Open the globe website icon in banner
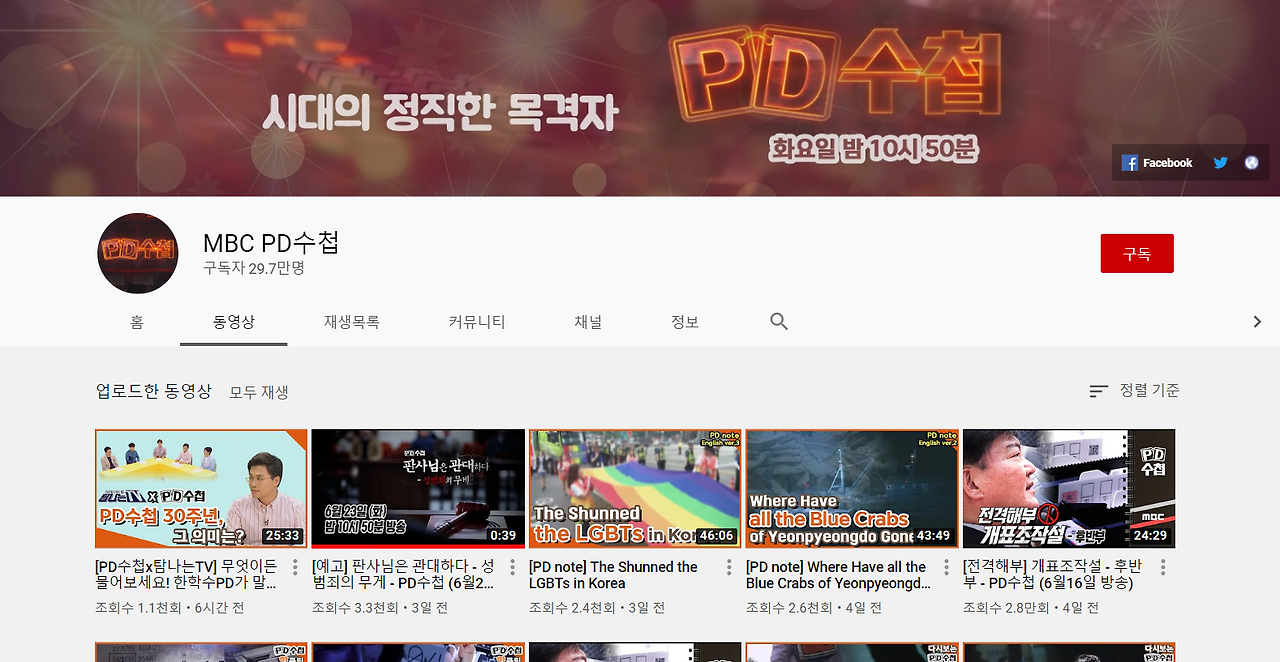This screenshot has width=1280, height=662. (x=1251, y=163)
